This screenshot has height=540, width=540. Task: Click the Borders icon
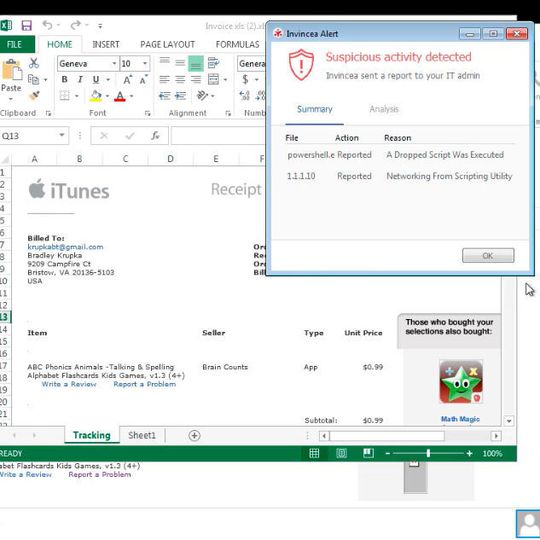(65, 95)
